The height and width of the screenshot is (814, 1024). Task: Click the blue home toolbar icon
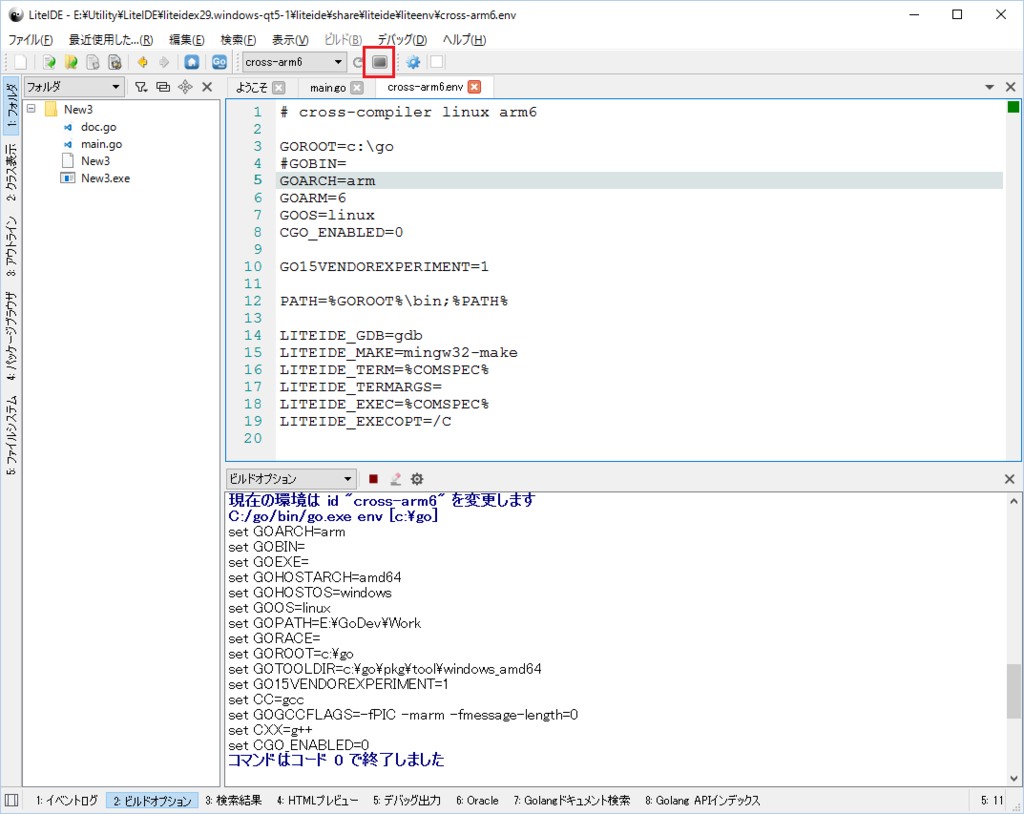coord(191,62)
